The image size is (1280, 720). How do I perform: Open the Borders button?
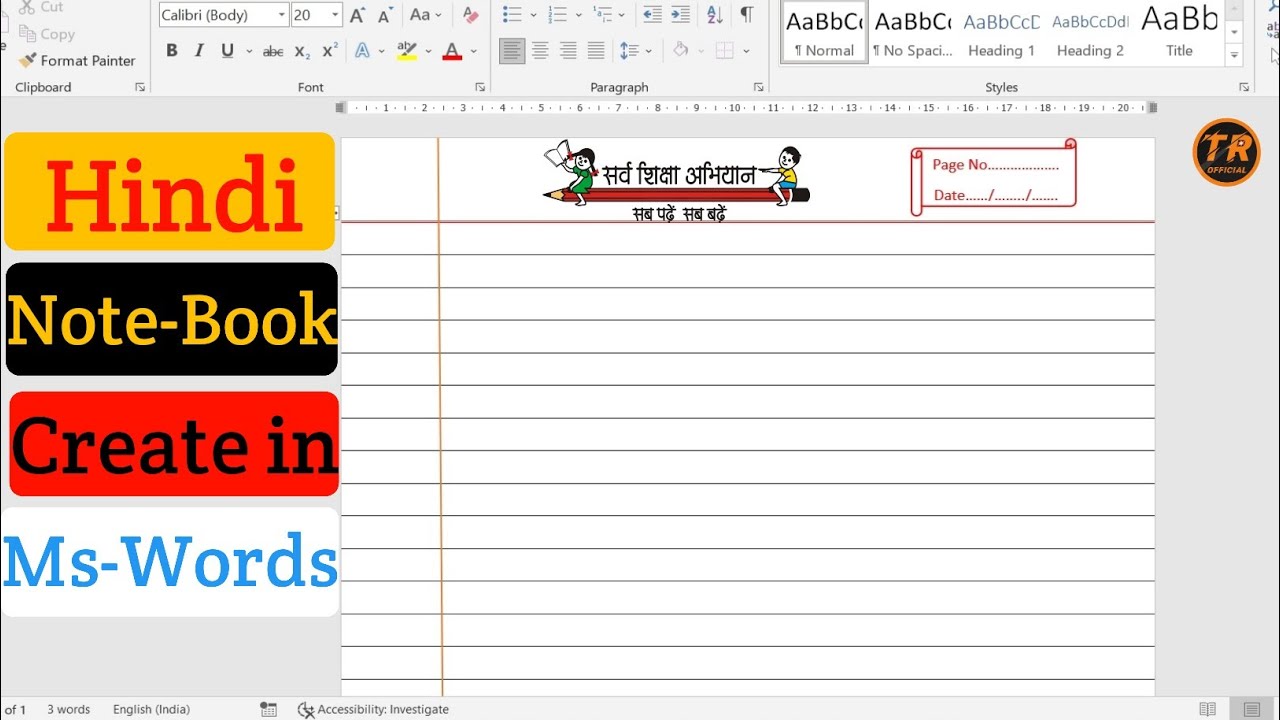click(725, 51)
